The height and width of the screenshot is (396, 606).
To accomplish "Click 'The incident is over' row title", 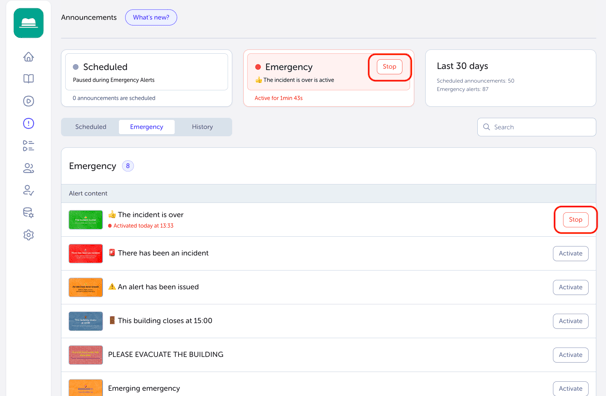I will 151,214.
